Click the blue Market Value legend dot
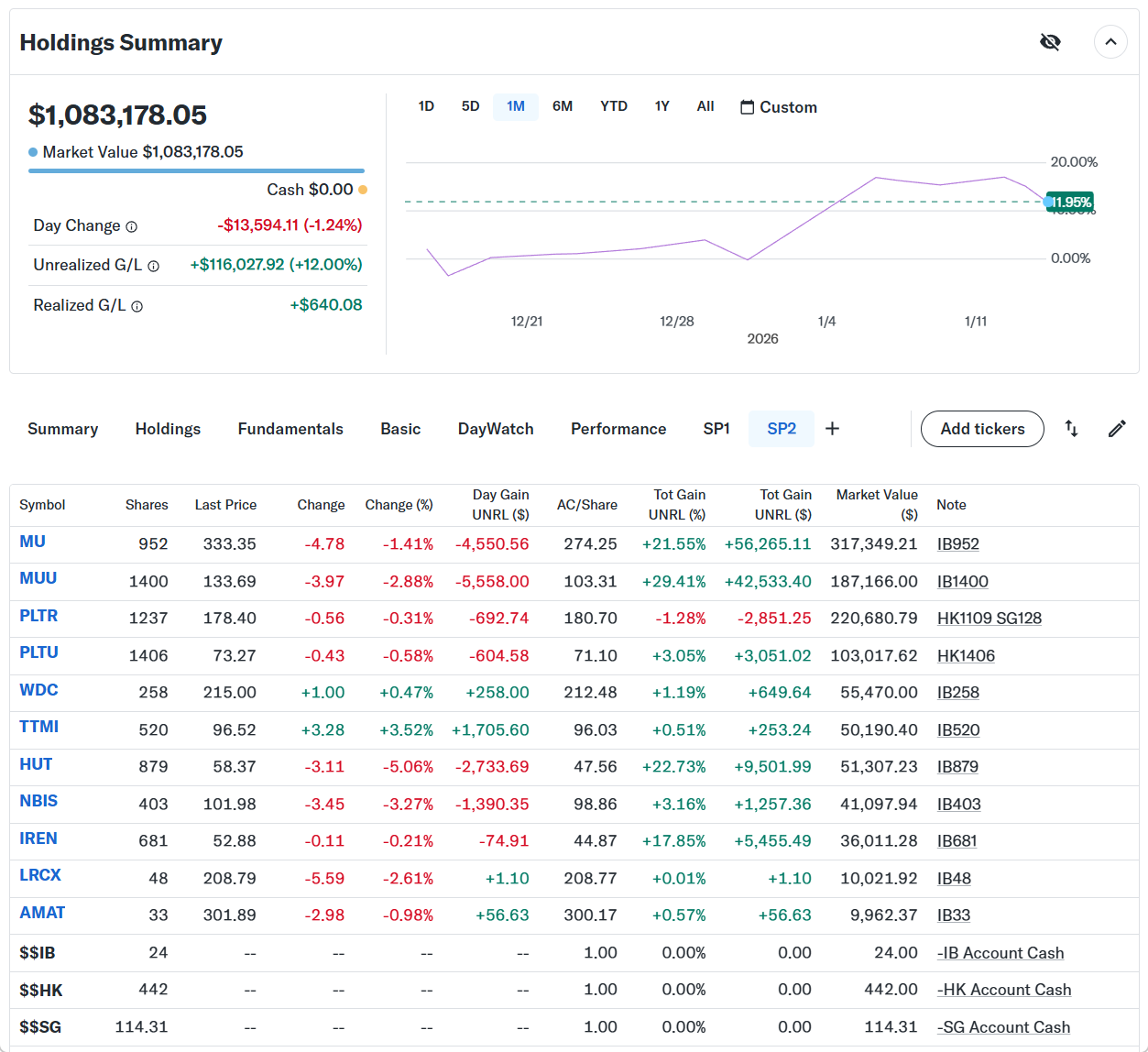Viewport: 1148px width, 1052px height. tap(33, 152)
